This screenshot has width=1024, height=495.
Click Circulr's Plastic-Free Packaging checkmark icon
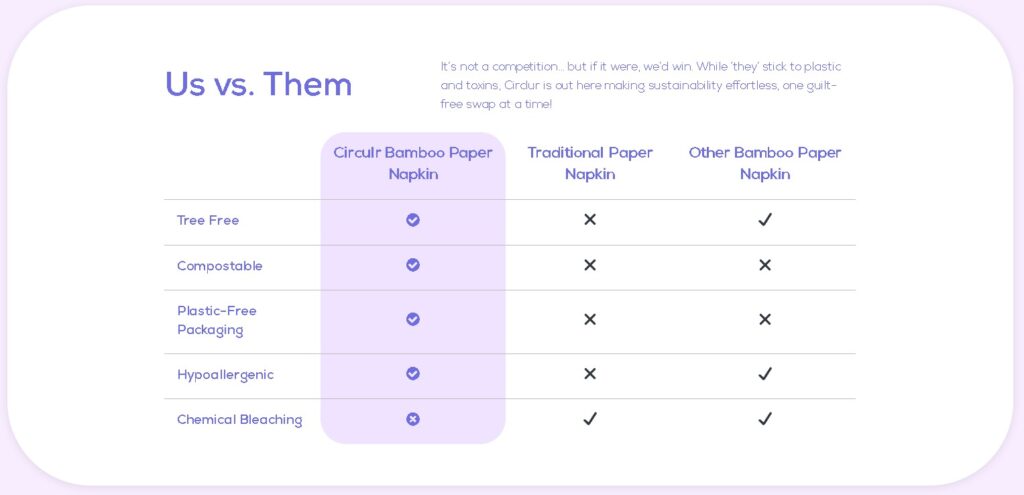(413, 319)
